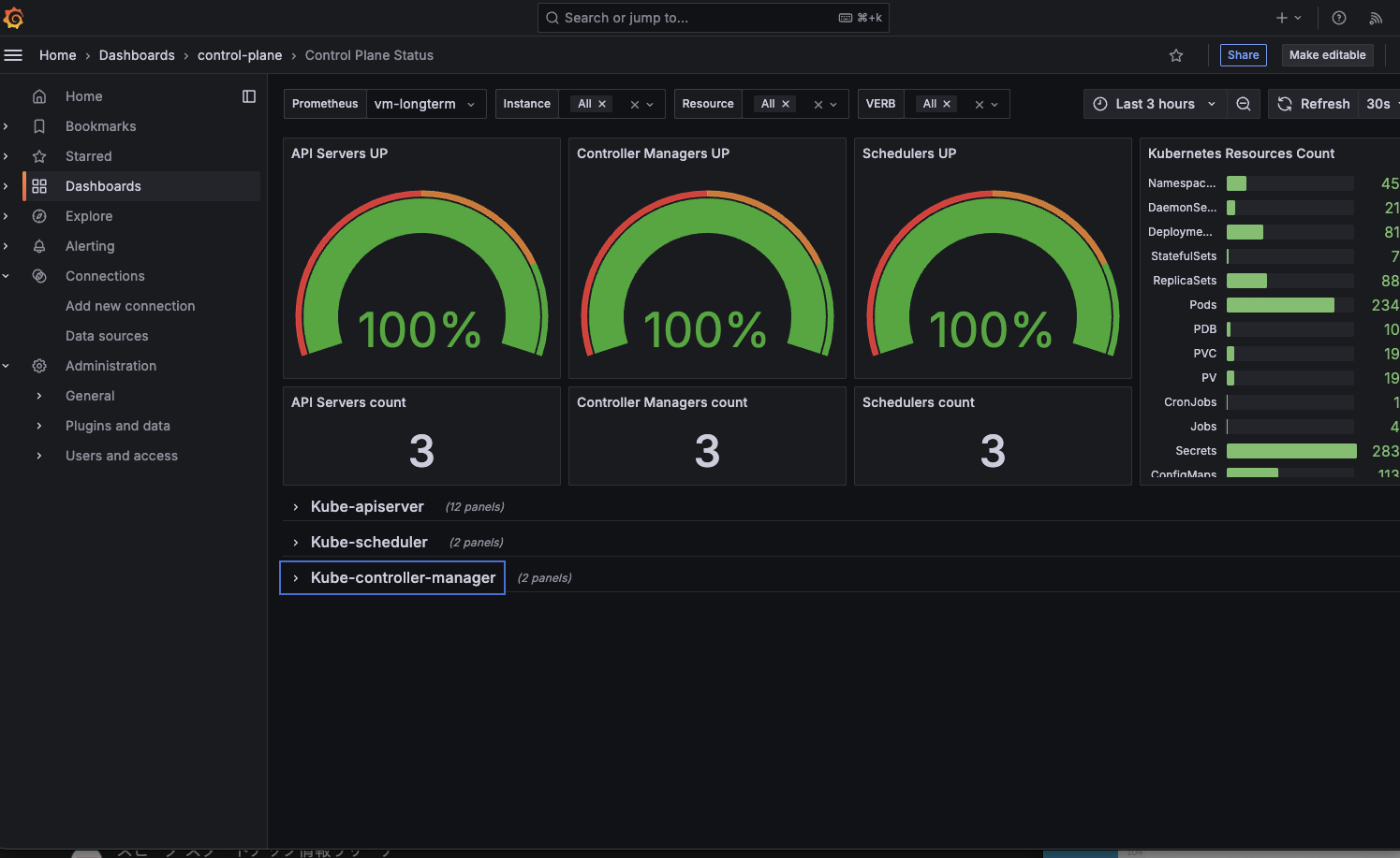
Task: Remove the All tag from Resource filter
Action: [x=785, y=104]
